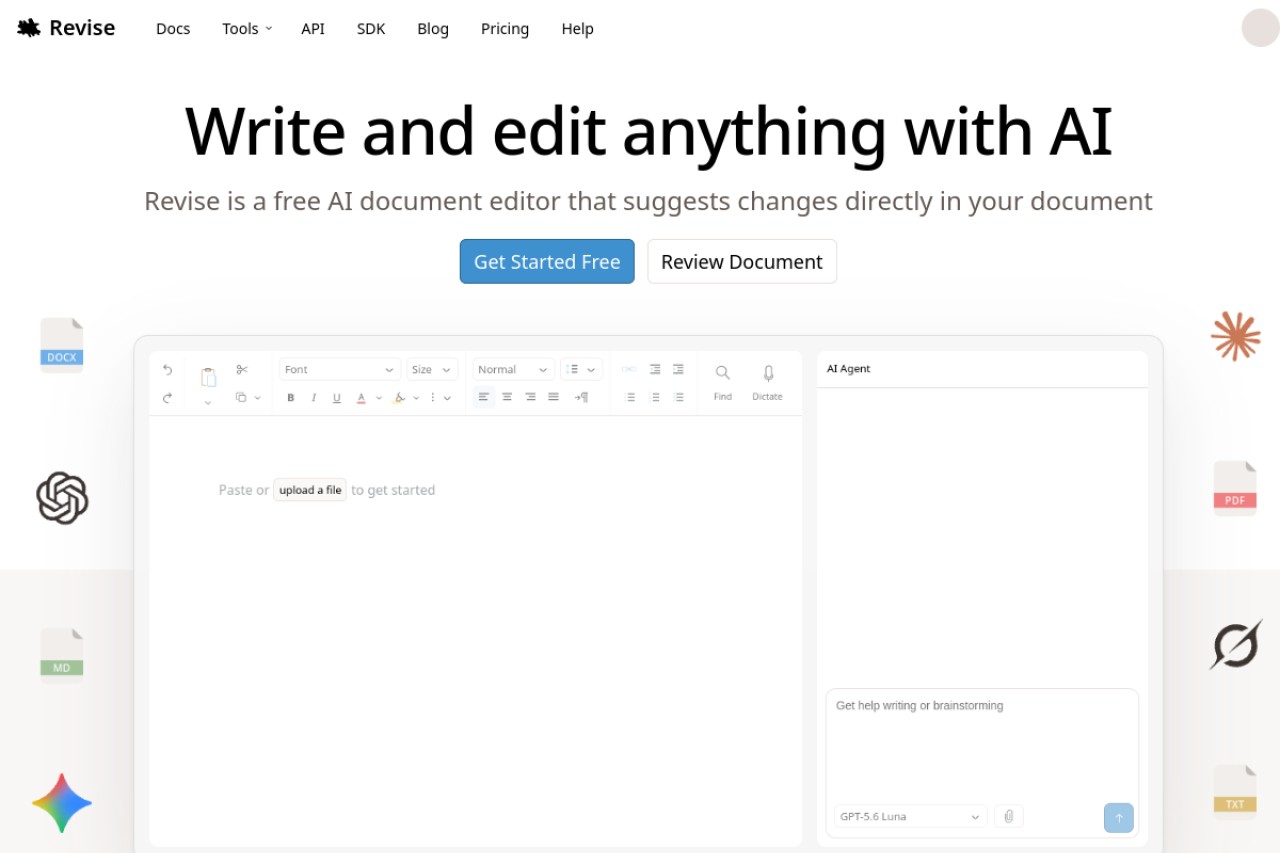Open more formatting options (three dots)
Image resolution: width=1280 pixels, height=853 pixels.
click(433, 397)
